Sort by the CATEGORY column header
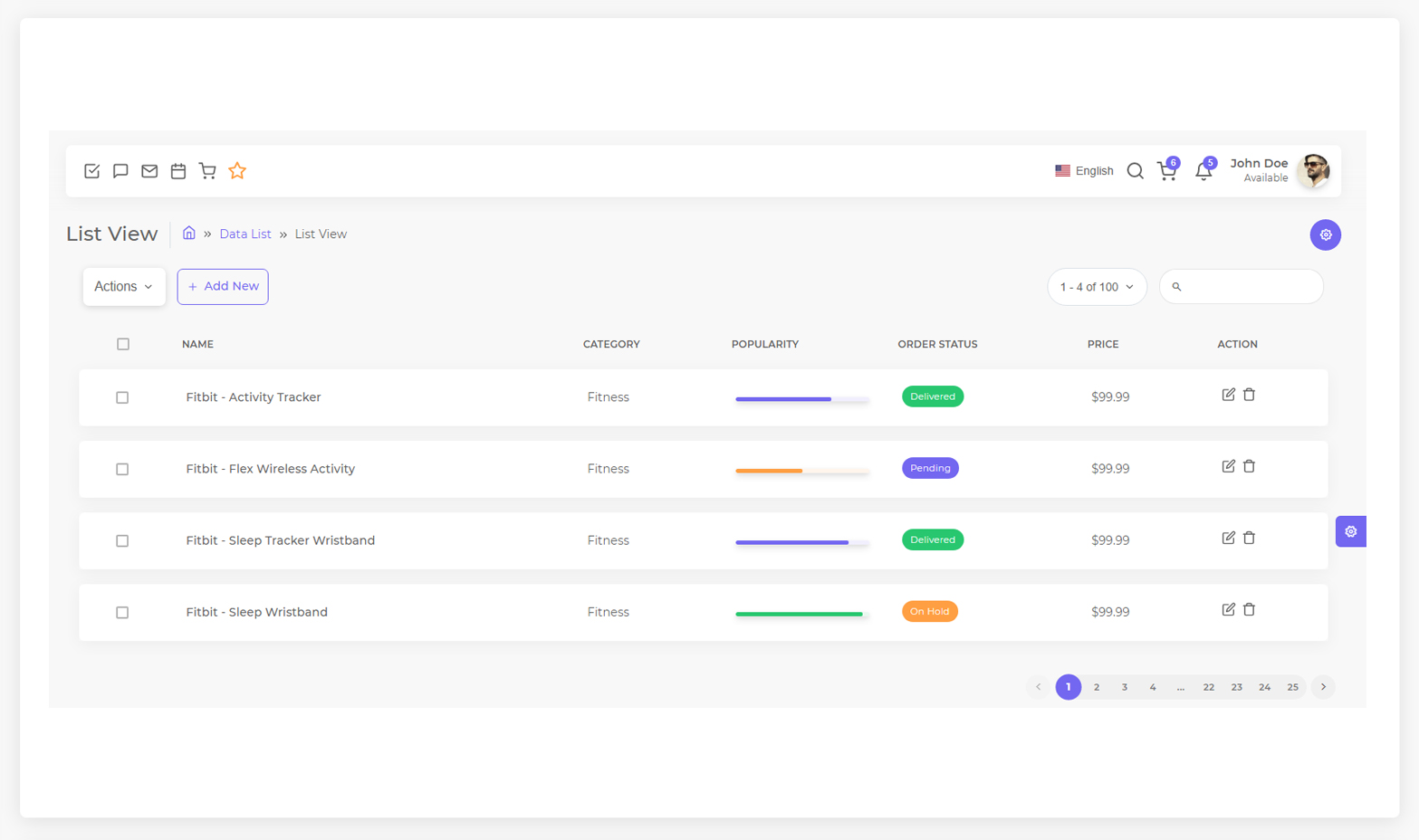The height and width of the screenshot is (840, 1419). pyautogui.click(x=611, y=344)
